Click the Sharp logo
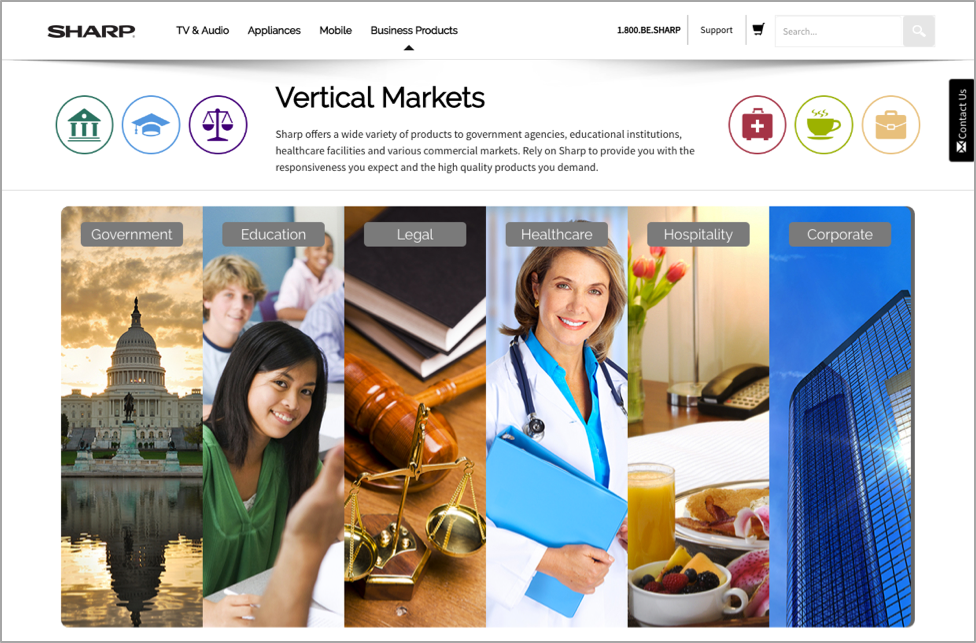 coord(92,31)
